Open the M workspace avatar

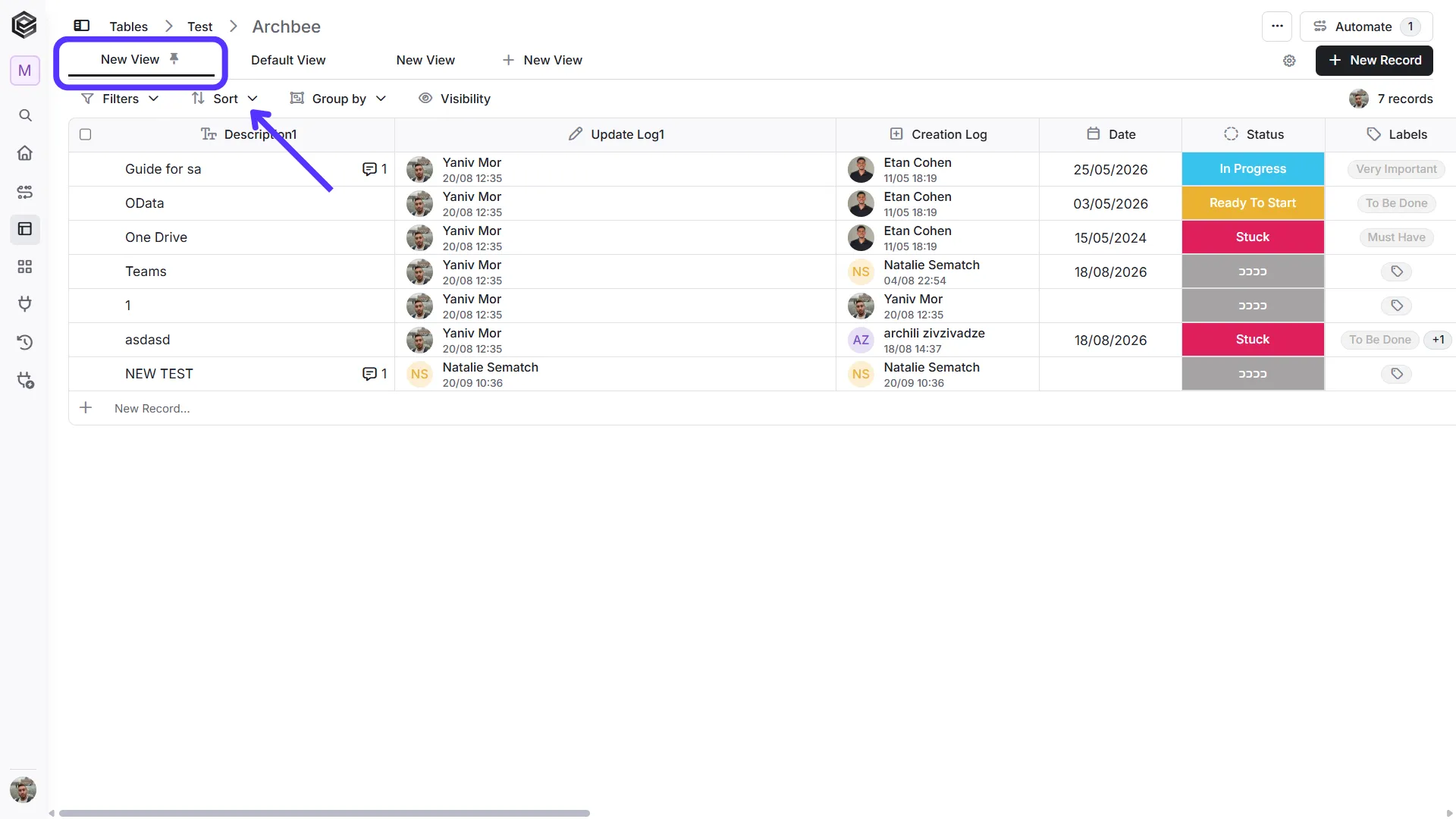coord(25,71)
